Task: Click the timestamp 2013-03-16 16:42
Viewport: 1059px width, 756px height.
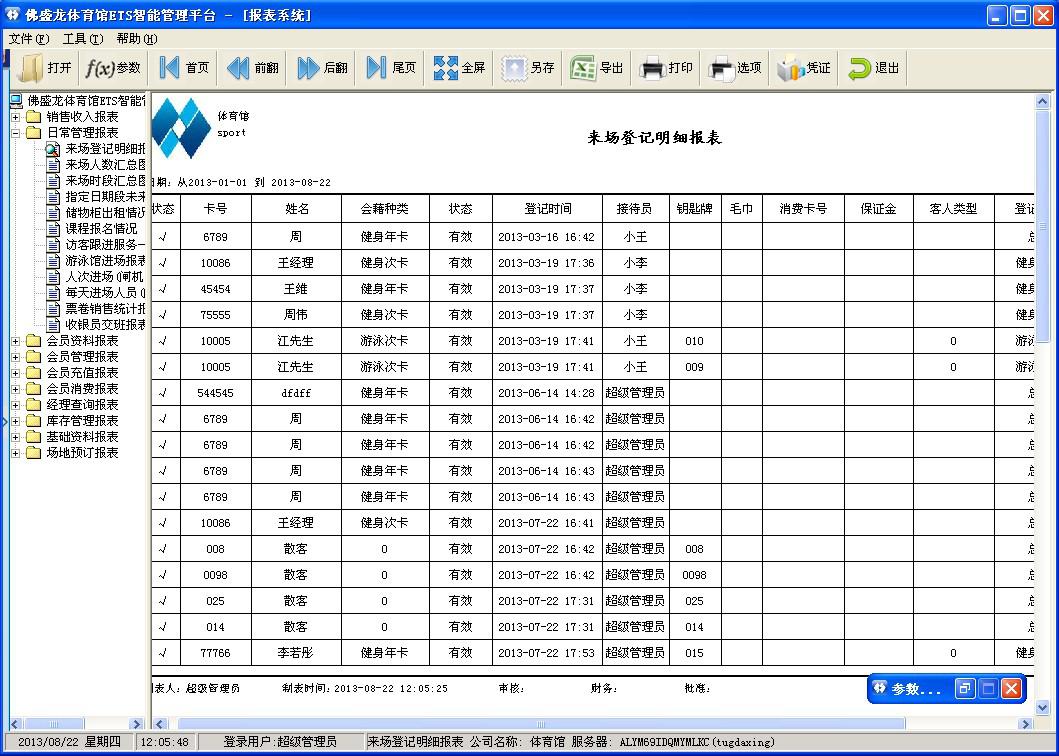Action: click(x=546, y=237)
